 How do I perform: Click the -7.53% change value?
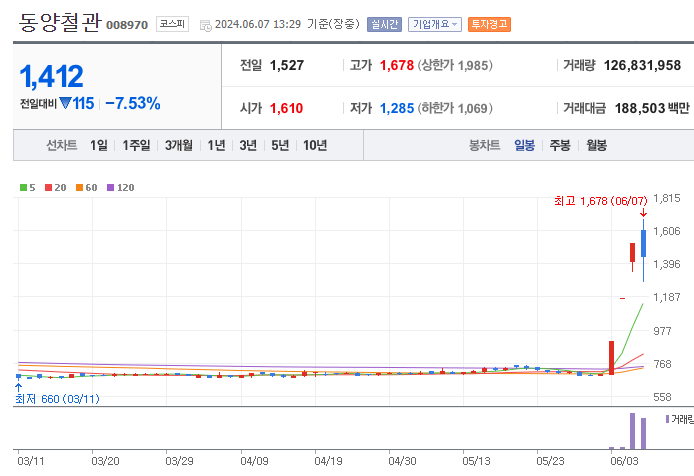(x=133, y=104)
